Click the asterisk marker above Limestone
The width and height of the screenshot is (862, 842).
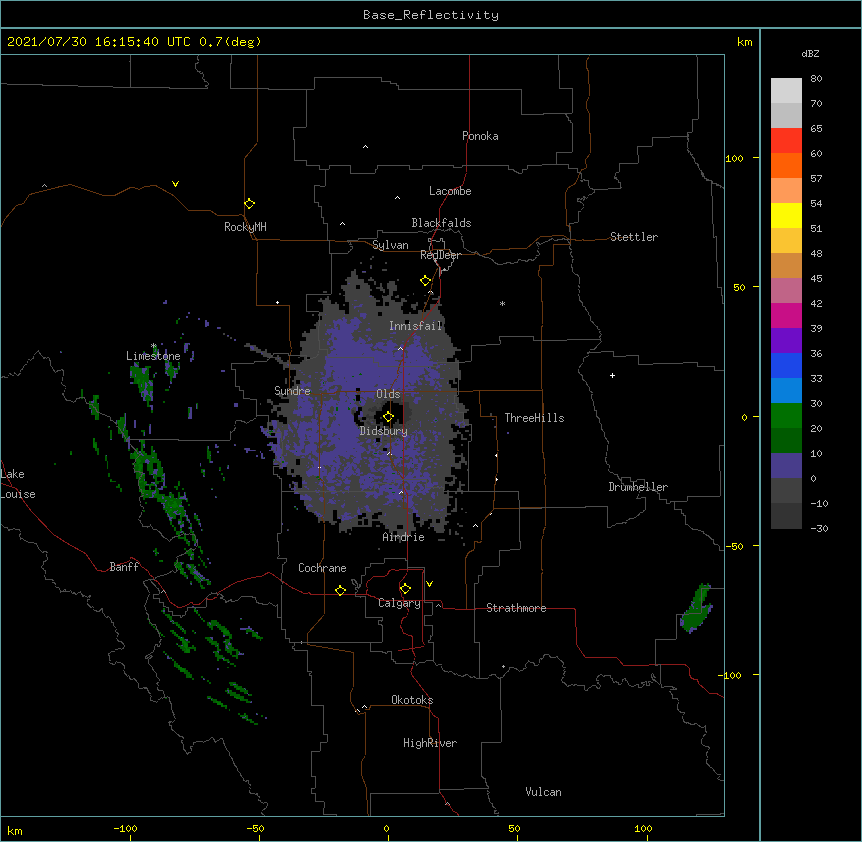[154, 346]
